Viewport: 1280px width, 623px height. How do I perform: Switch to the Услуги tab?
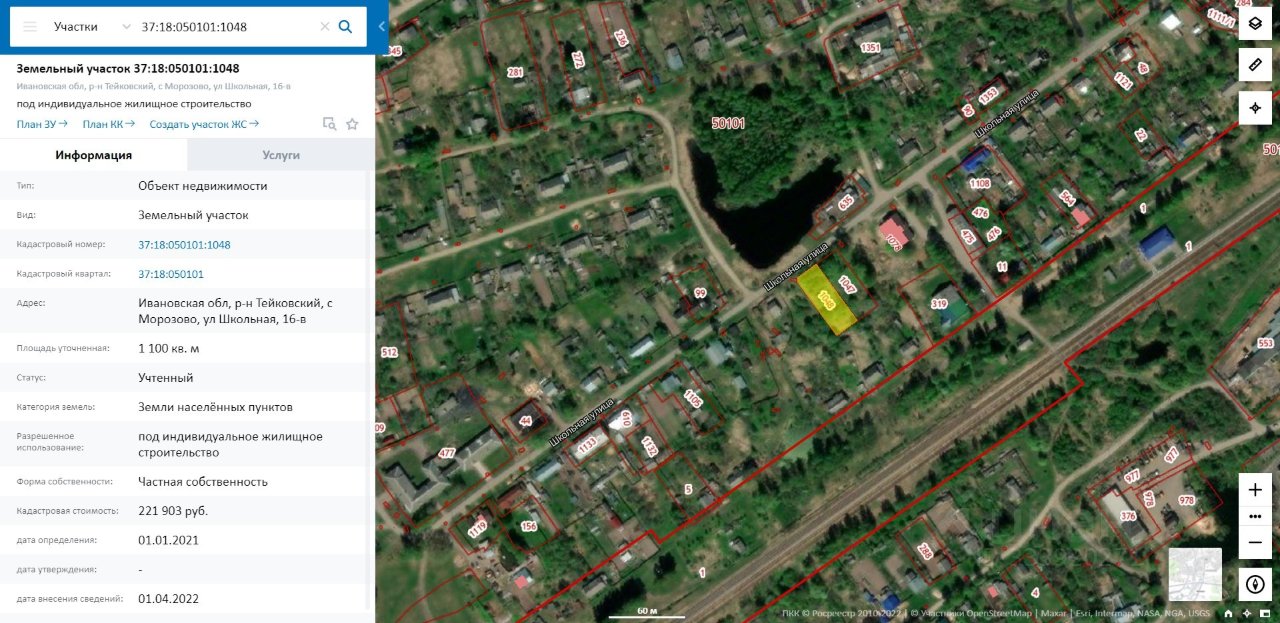[x=281, y=155]
